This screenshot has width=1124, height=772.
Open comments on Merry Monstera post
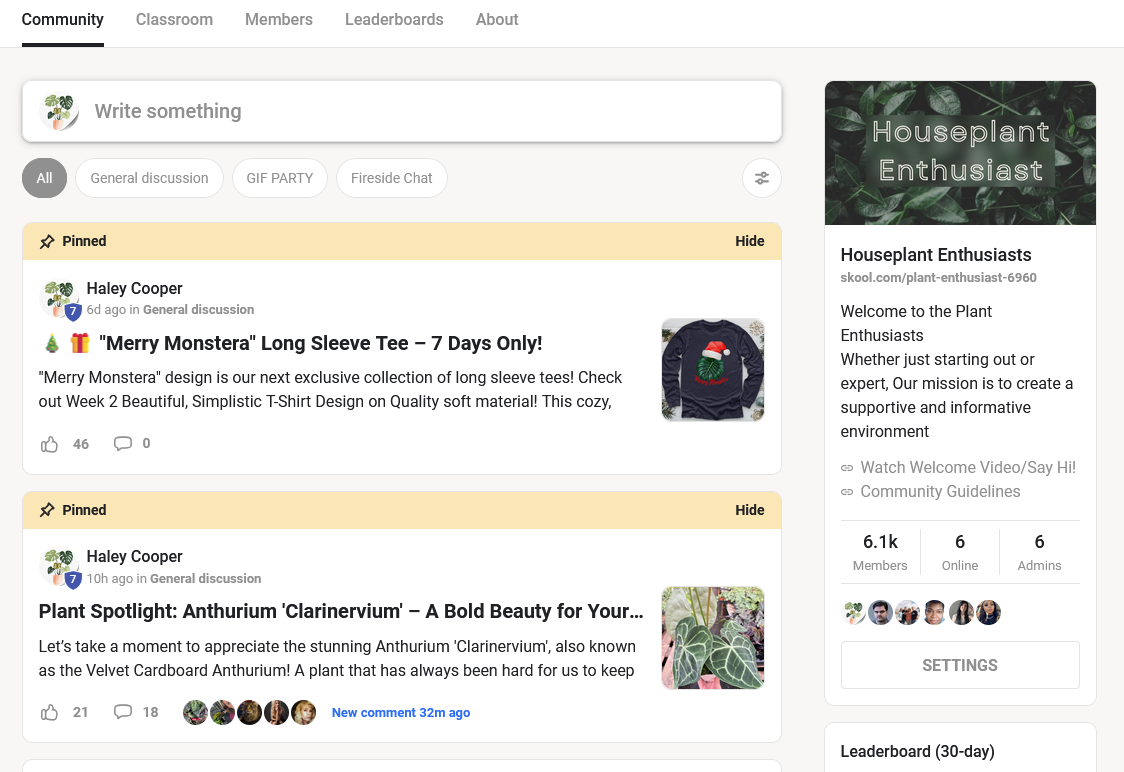(123, 444)
